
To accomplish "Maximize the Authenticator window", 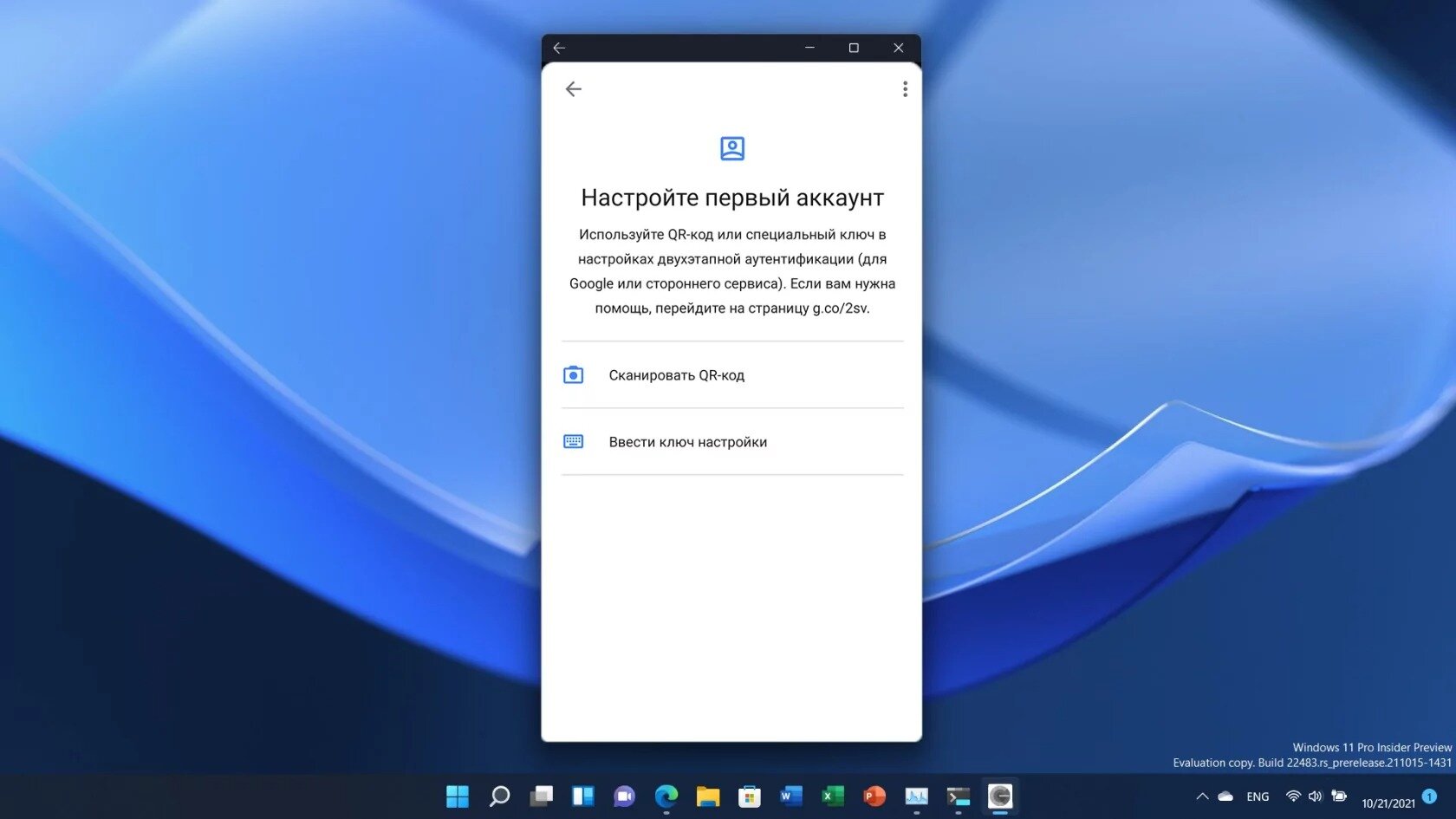I will pos(854,48).
